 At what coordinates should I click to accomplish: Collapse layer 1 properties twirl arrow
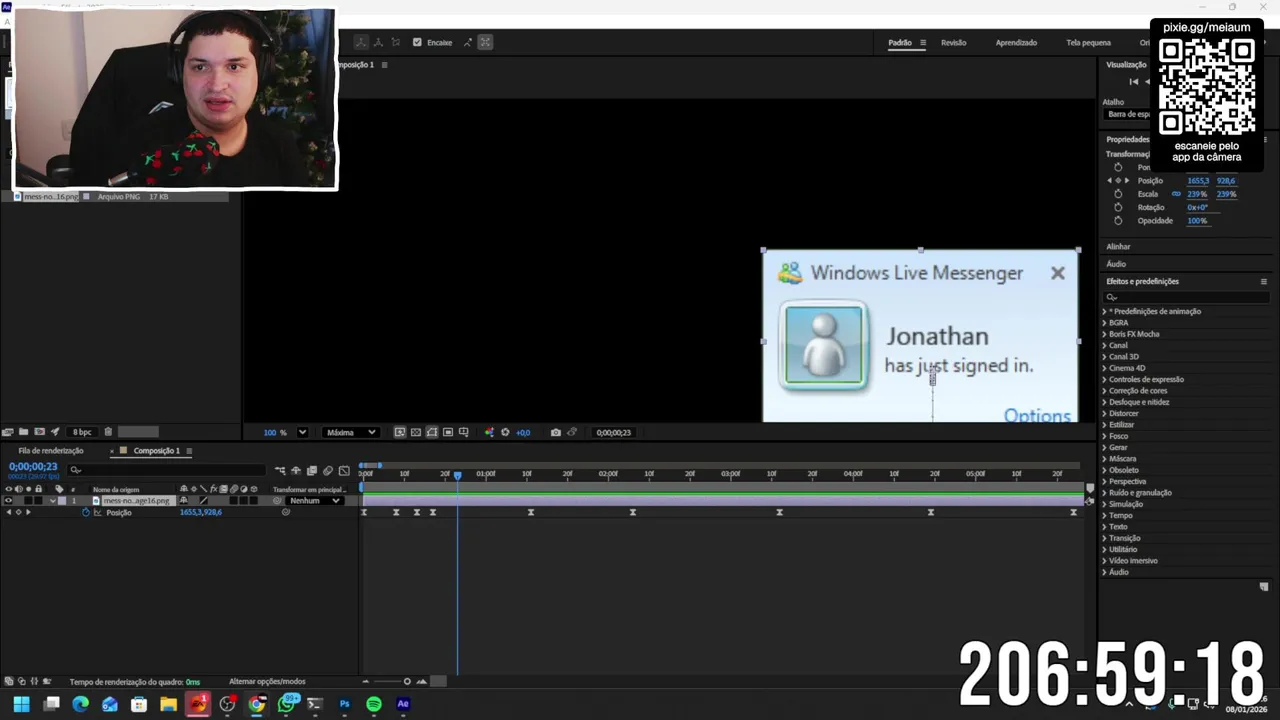point(52,500)
